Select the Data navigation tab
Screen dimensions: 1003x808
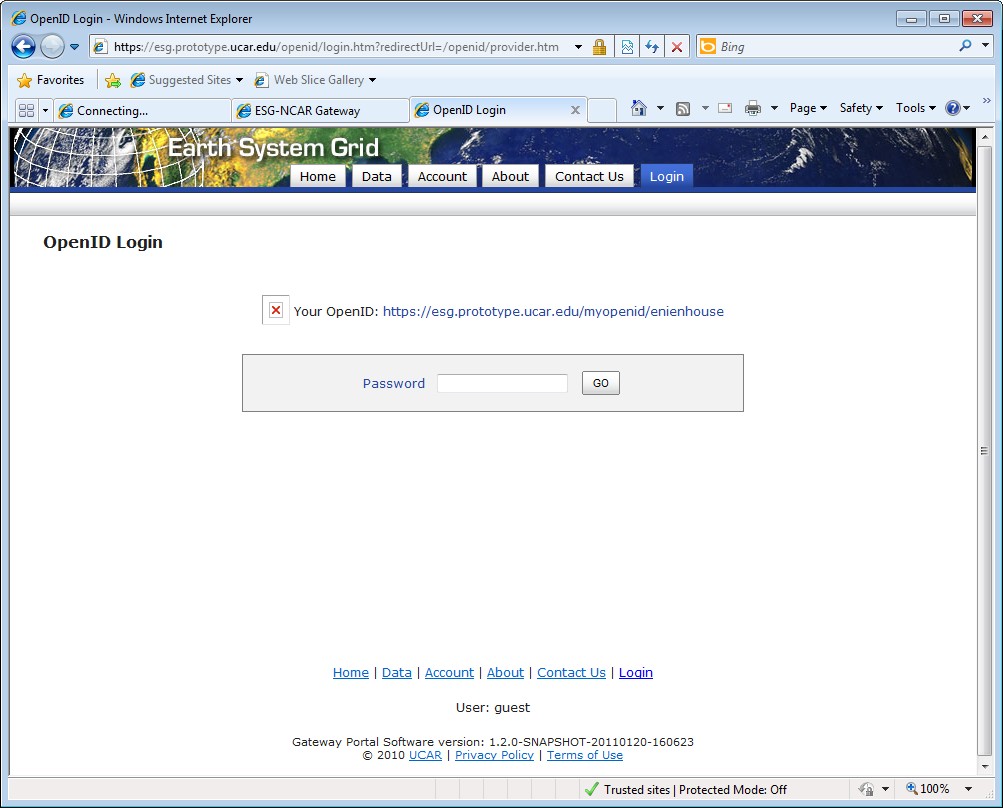click(x=376, y=176)
